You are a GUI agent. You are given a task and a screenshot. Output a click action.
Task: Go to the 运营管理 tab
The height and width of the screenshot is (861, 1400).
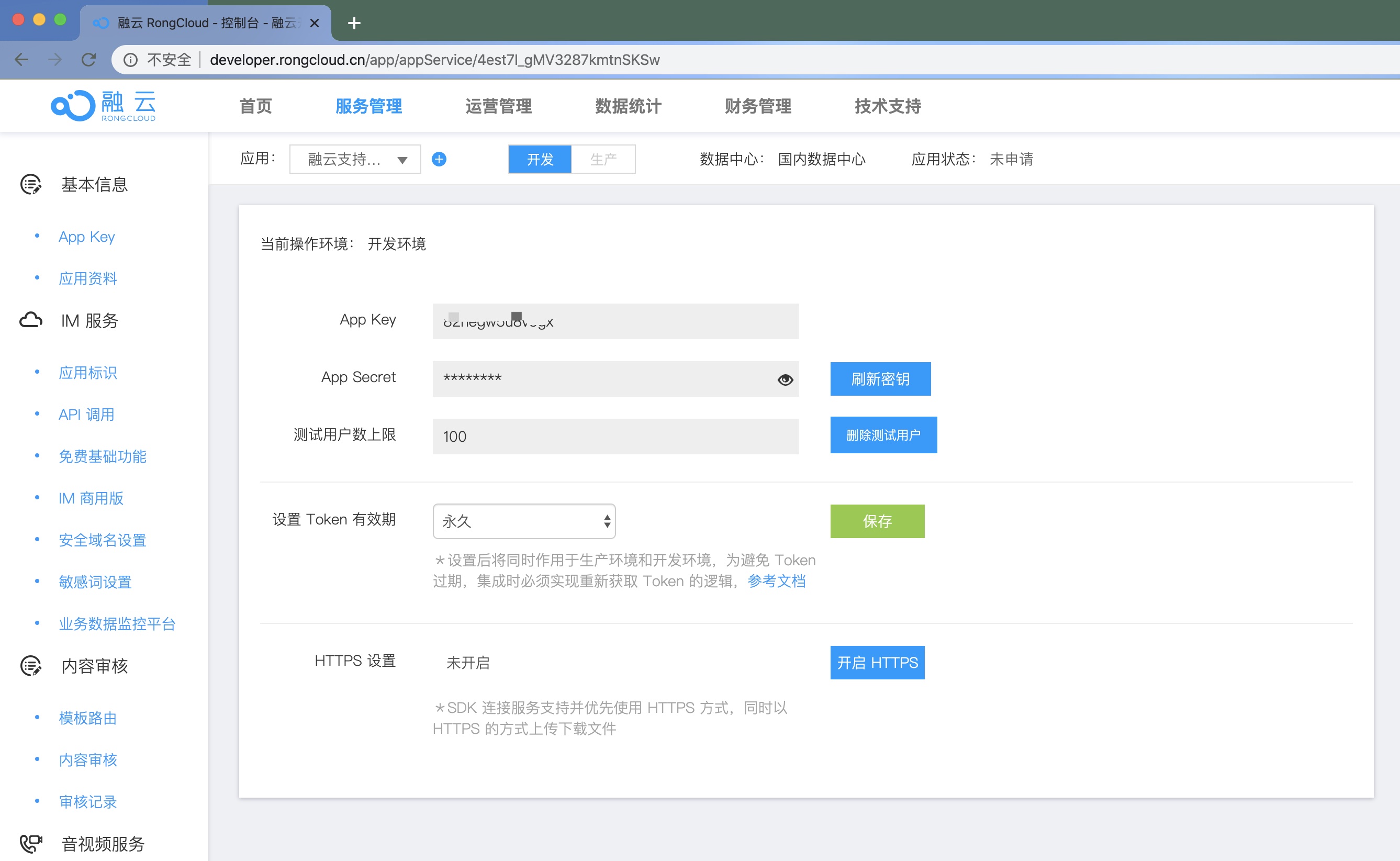coord(498,106)
